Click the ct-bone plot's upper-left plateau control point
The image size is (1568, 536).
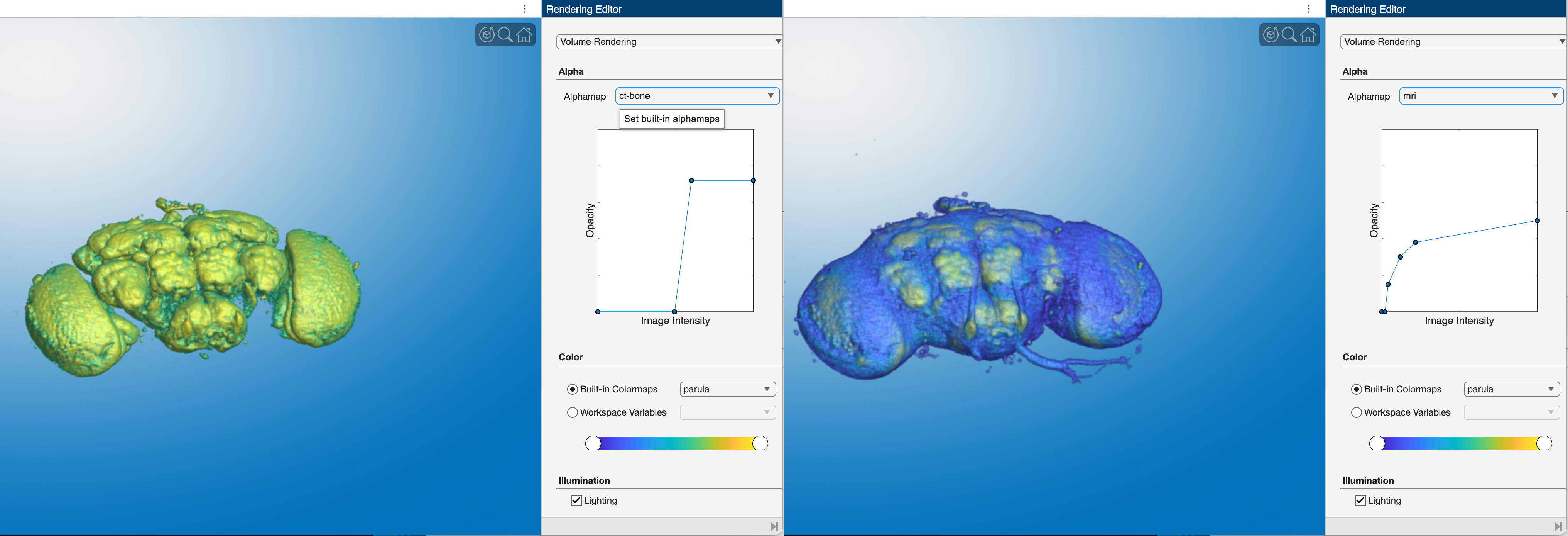coord(691,180)
